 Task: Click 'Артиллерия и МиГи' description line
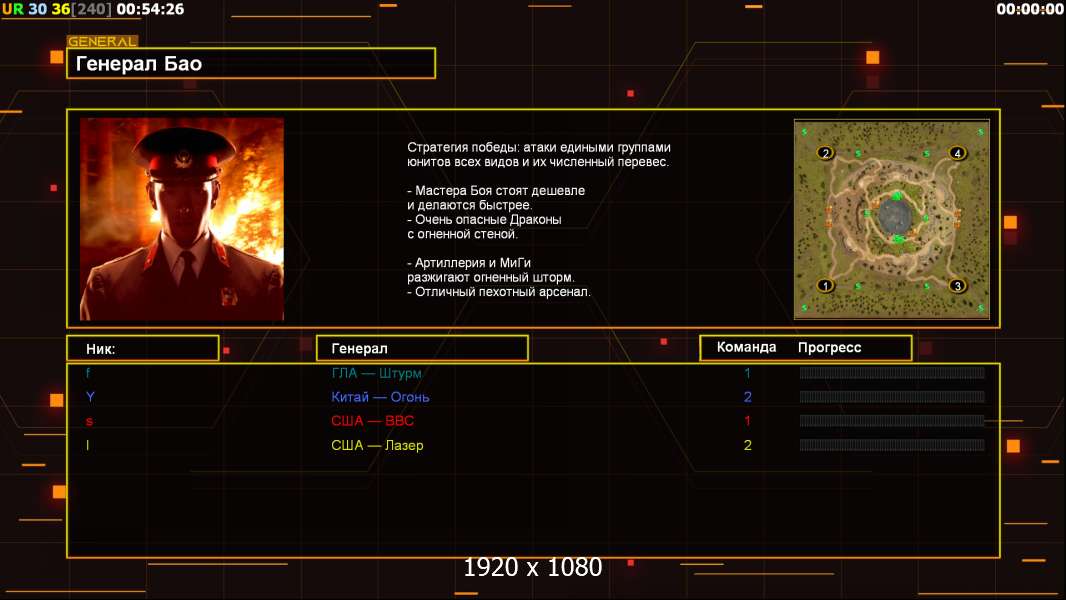click(469, 262)
